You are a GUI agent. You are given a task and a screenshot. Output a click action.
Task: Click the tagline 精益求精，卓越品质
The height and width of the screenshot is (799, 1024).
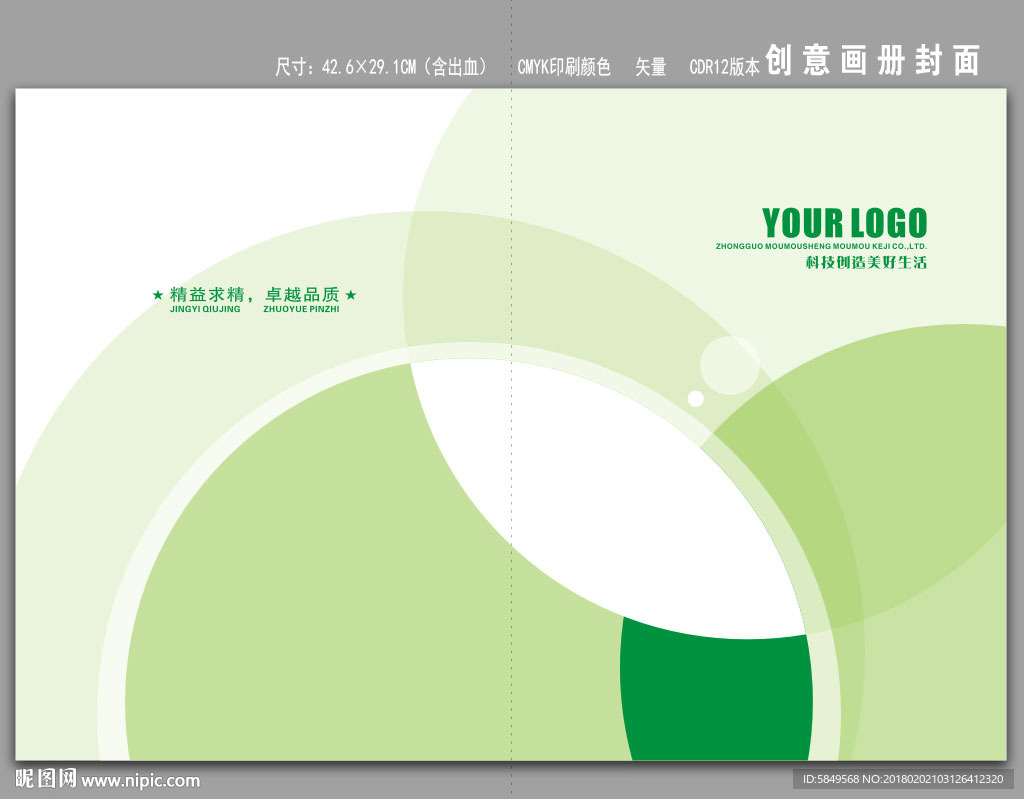coord(255,295)
